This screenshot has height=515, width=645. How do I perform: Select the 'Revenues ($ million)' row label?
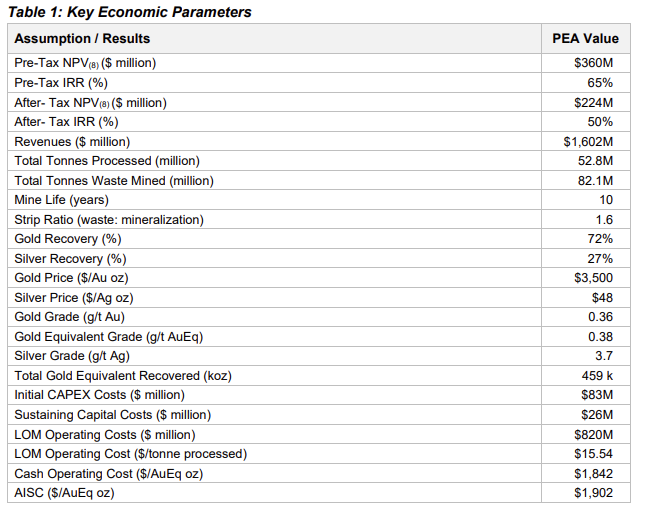tap(72, 142)
